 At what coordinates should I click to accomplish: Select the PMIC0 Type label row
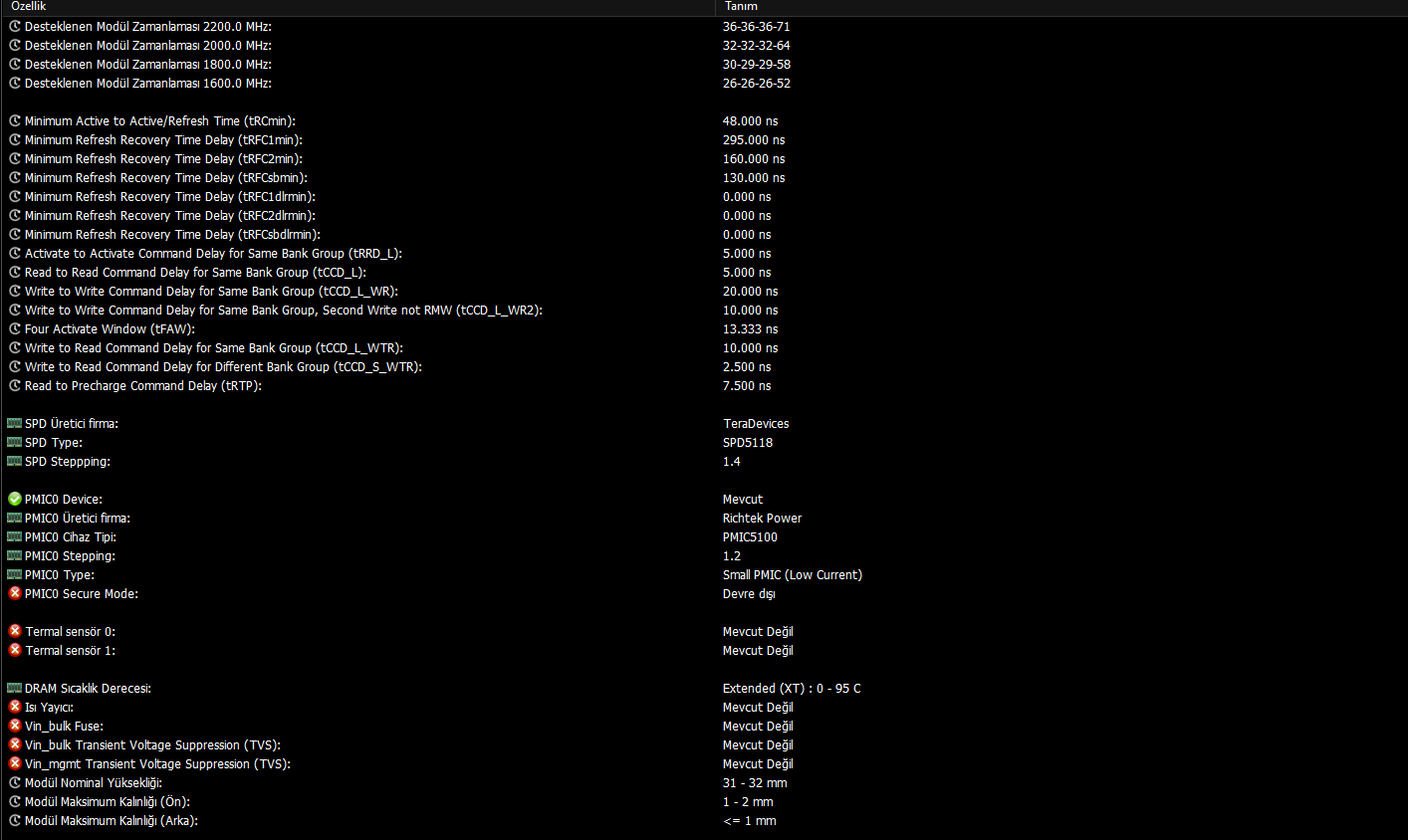[x=61, y=575]
